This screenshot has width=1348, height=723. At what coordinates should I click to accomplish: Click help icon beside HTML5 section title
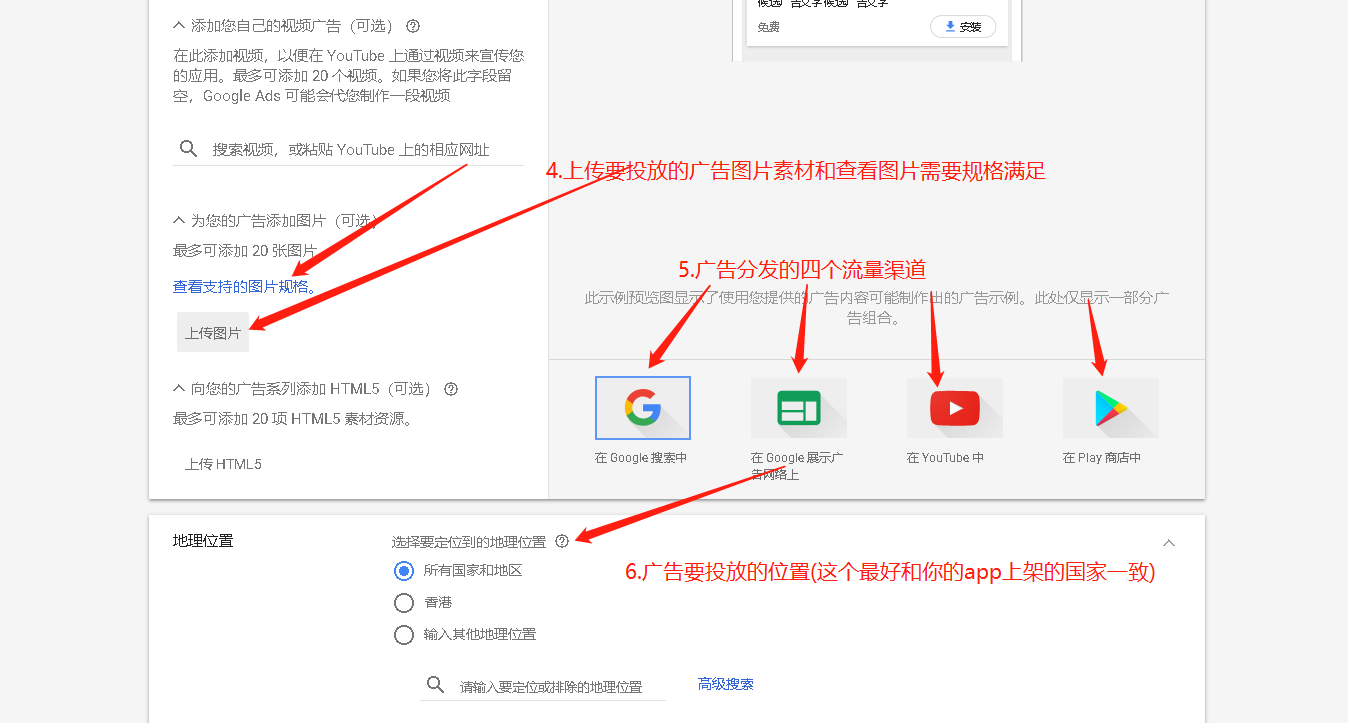(451, 389)
